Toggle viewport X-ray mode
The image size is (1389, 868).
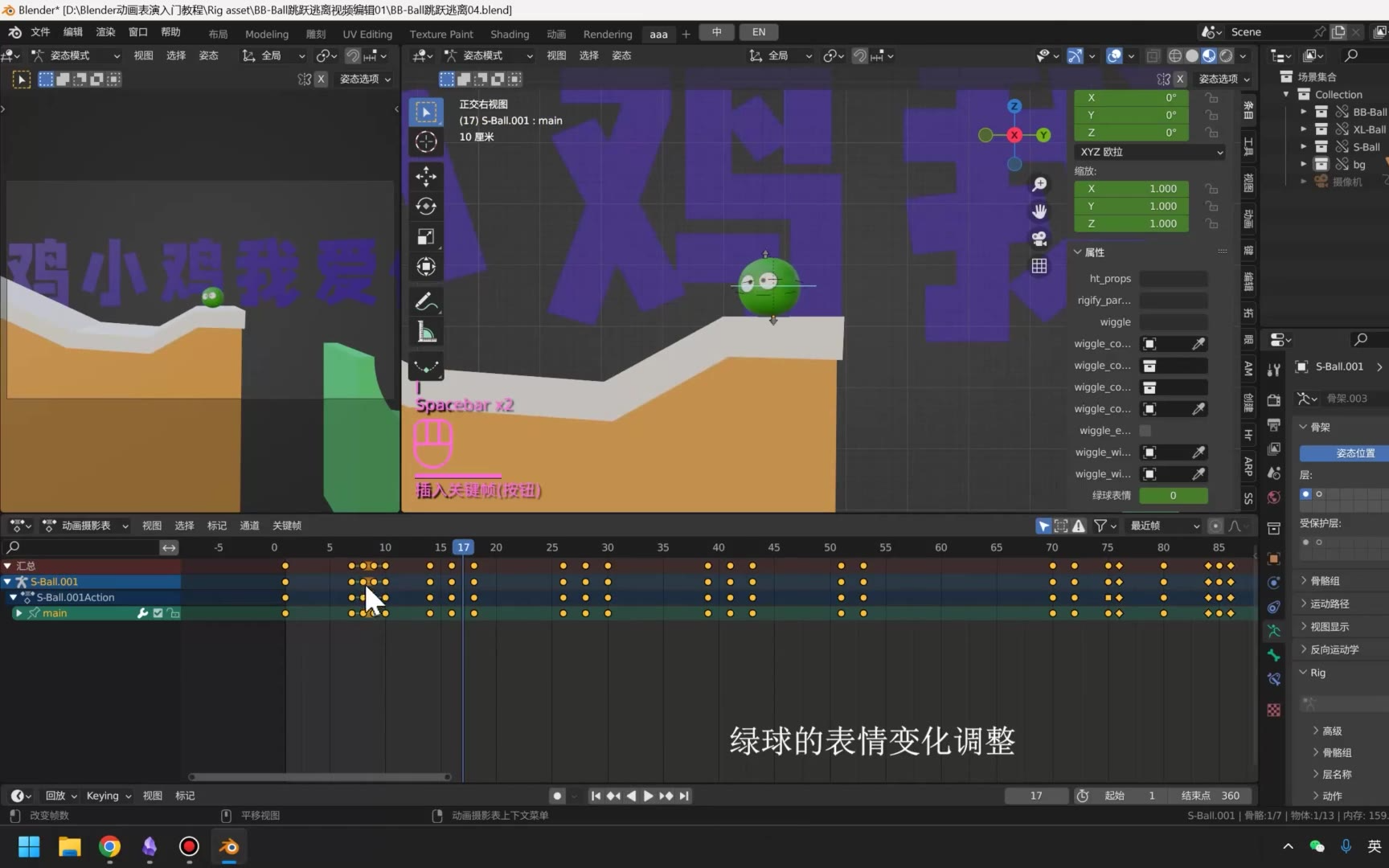click(1153, 55)
